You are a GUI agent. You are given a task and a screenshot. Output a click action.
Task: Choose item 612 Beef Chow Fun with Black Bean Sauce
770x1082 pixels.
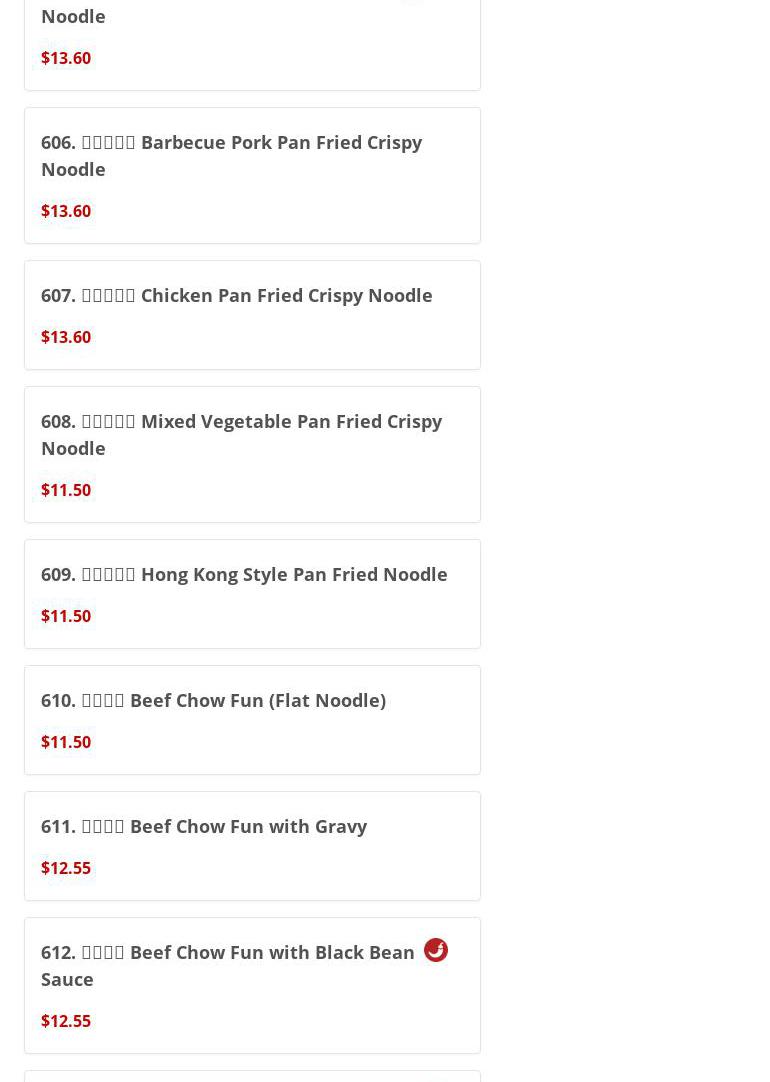tap(227, 953)
